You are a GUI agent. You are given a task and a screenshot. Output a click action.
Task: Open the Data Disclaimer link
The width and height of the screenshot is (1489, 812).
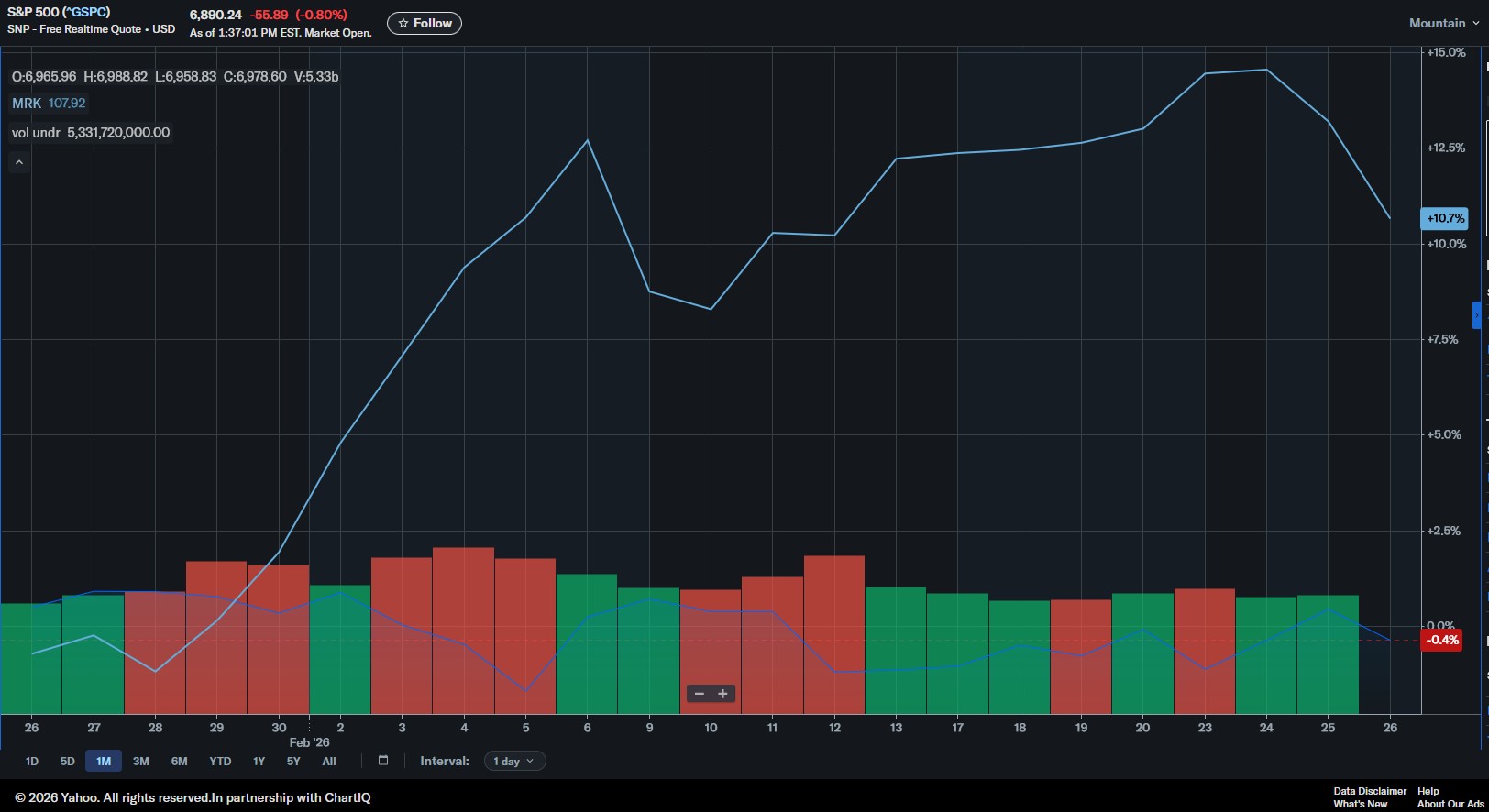1369,791
